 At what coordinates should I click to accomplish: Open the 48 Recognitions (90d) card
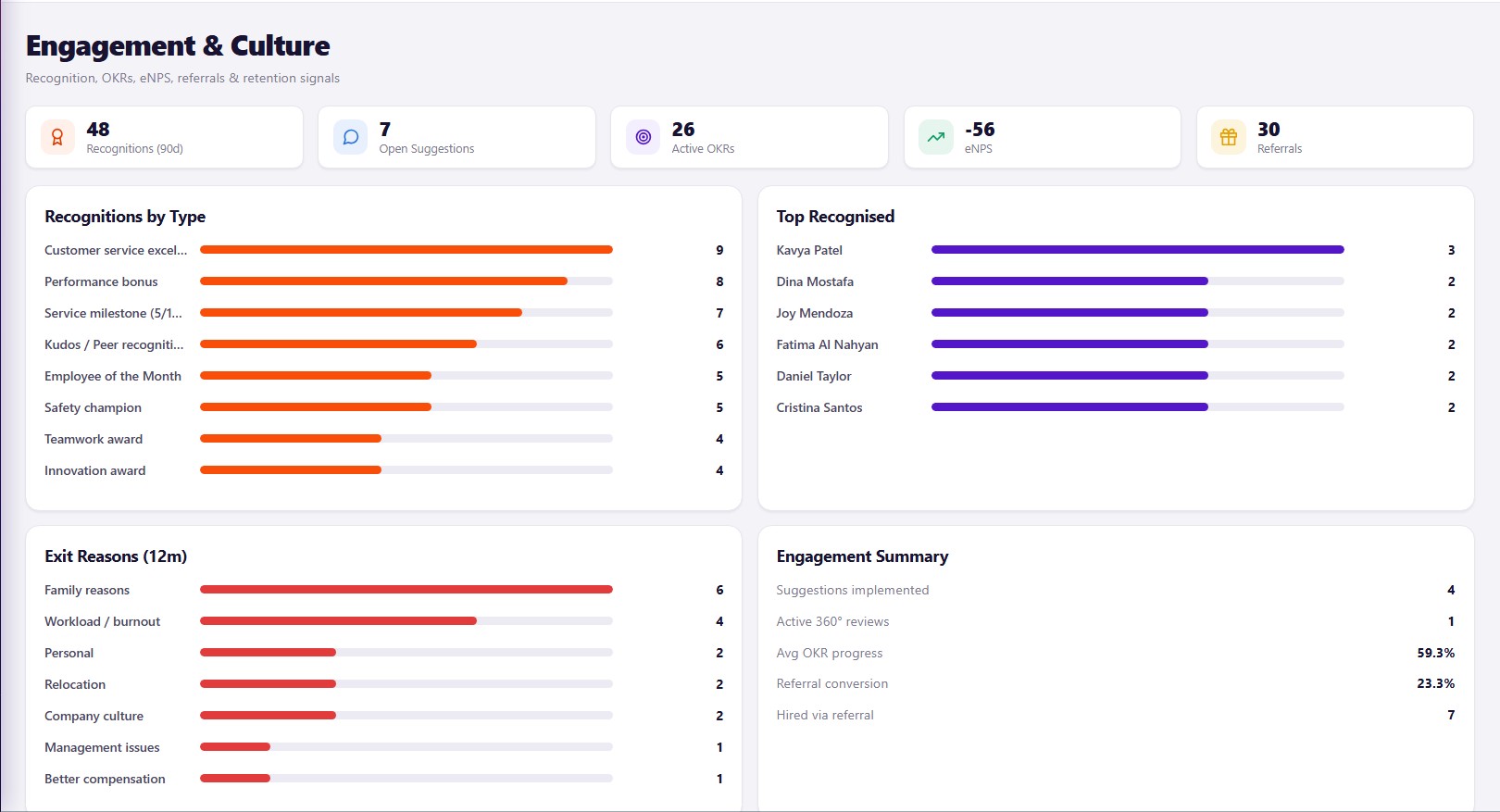tap(164, 137)
